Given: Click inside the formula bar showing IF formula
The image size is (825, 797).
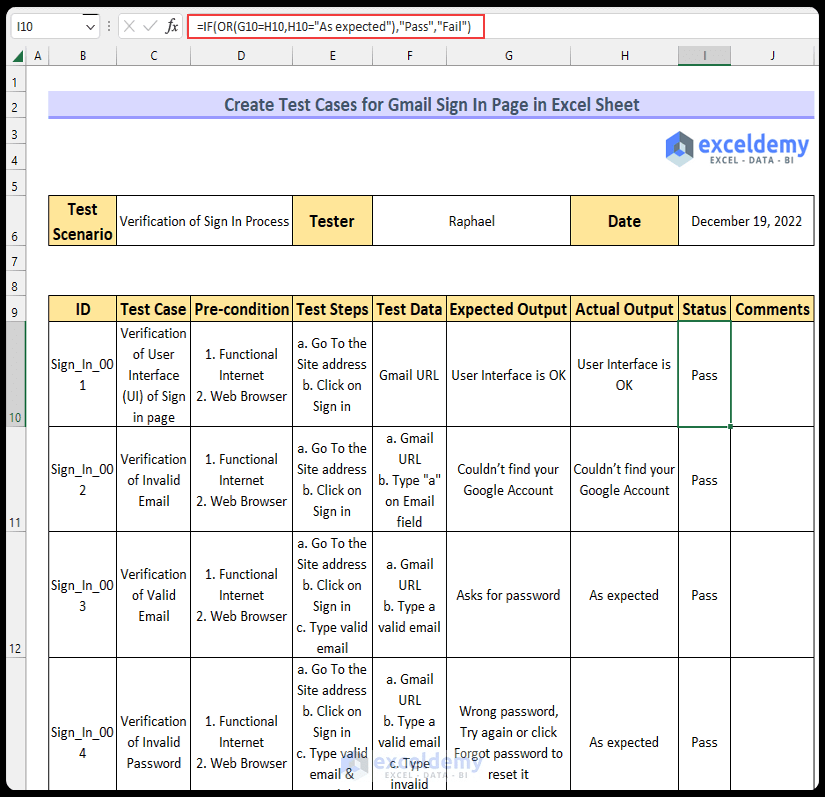Looking at the screenshot, I should [330, 27].
